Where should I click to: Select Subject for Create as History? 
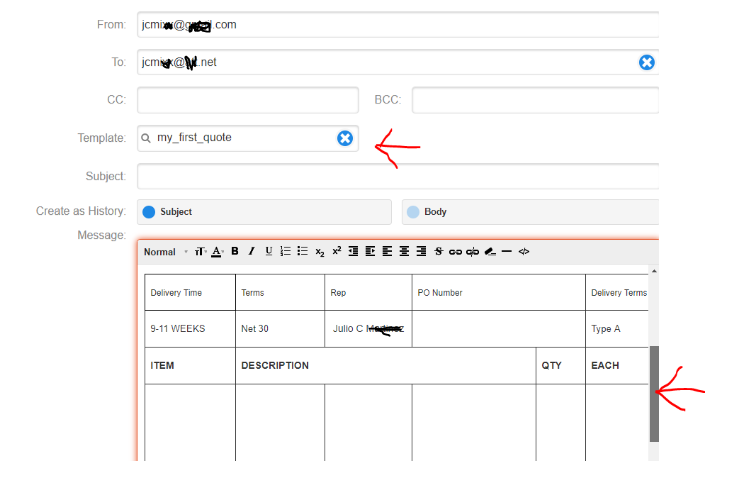264,212
